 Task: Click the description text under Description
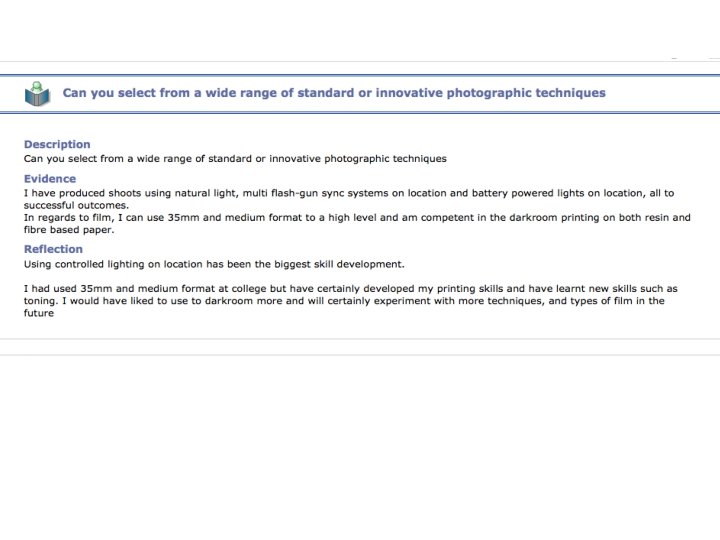pyautogui.click(x=235, y=158)
